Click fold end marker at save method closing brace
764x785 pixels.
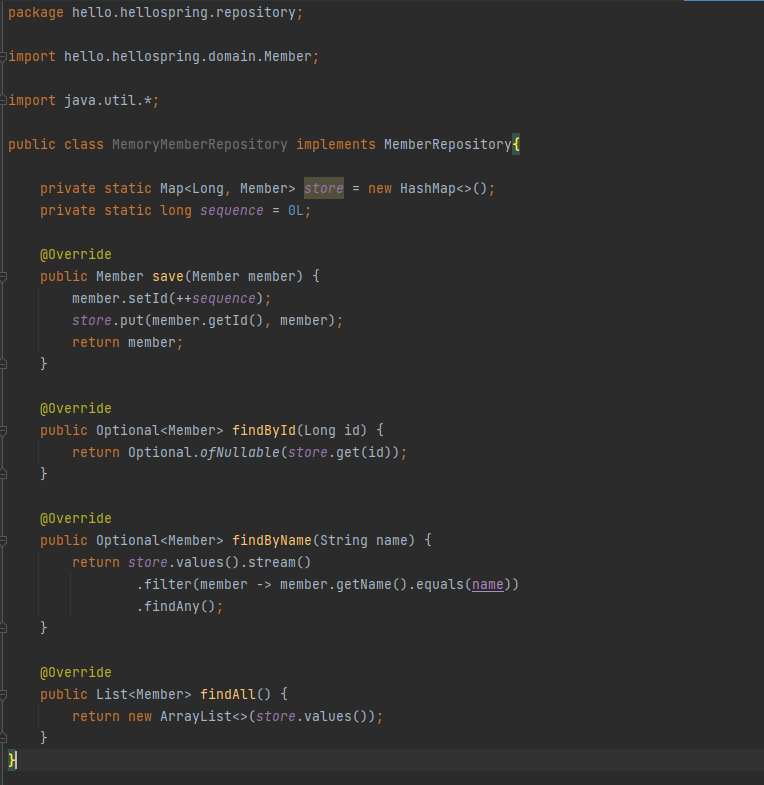tap(3, 364)
